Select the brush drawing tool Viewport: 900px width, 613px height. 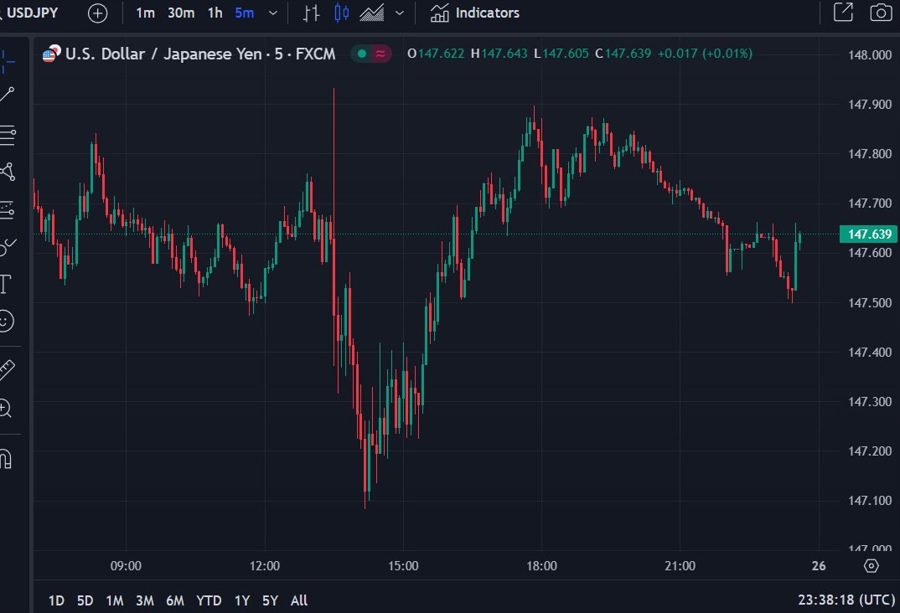[7, 247]
